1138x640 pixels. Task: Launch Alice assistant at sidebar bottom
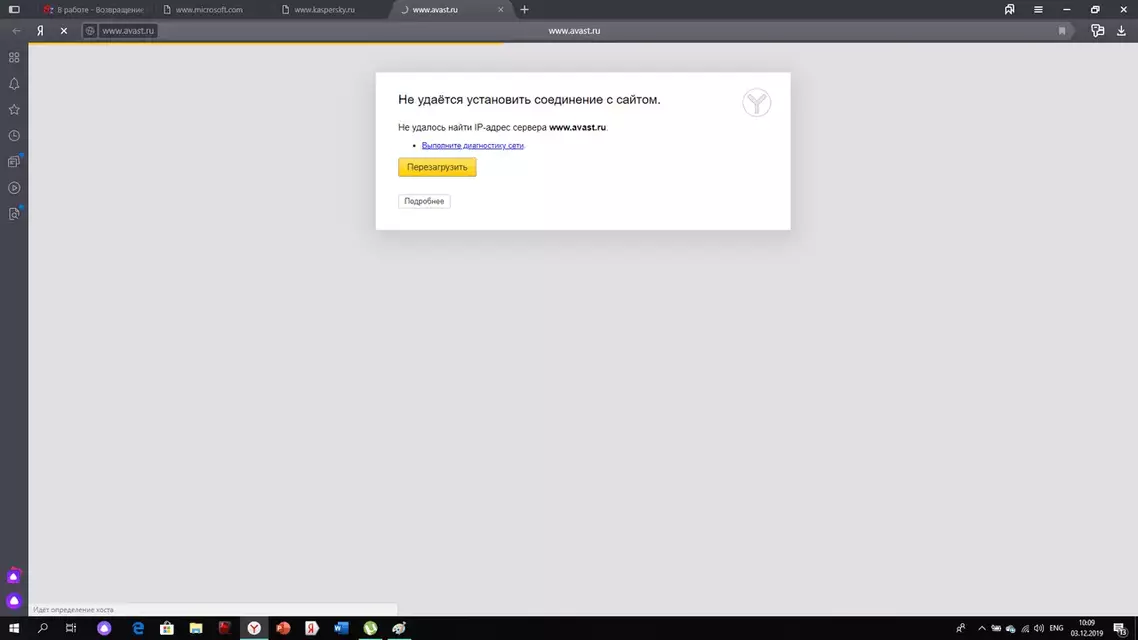(14, 601)
